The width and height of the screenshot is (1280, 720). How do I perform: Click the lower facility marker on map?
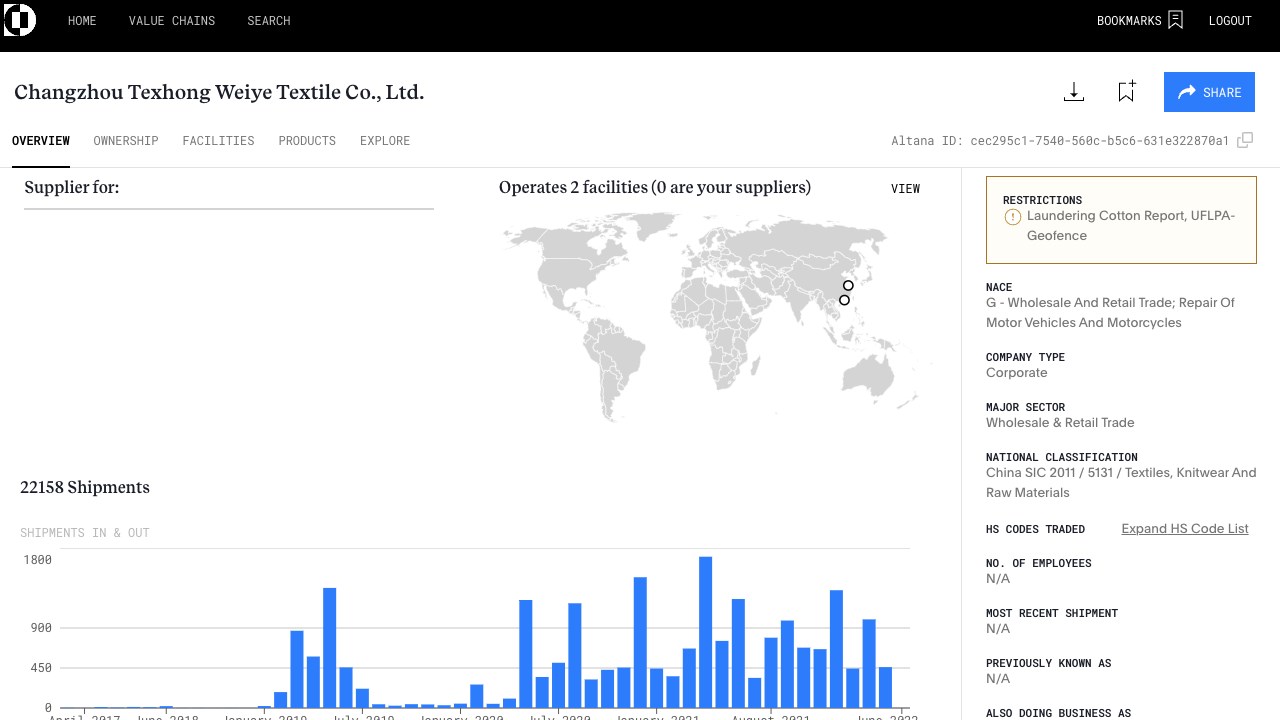[x=844, y=300]
